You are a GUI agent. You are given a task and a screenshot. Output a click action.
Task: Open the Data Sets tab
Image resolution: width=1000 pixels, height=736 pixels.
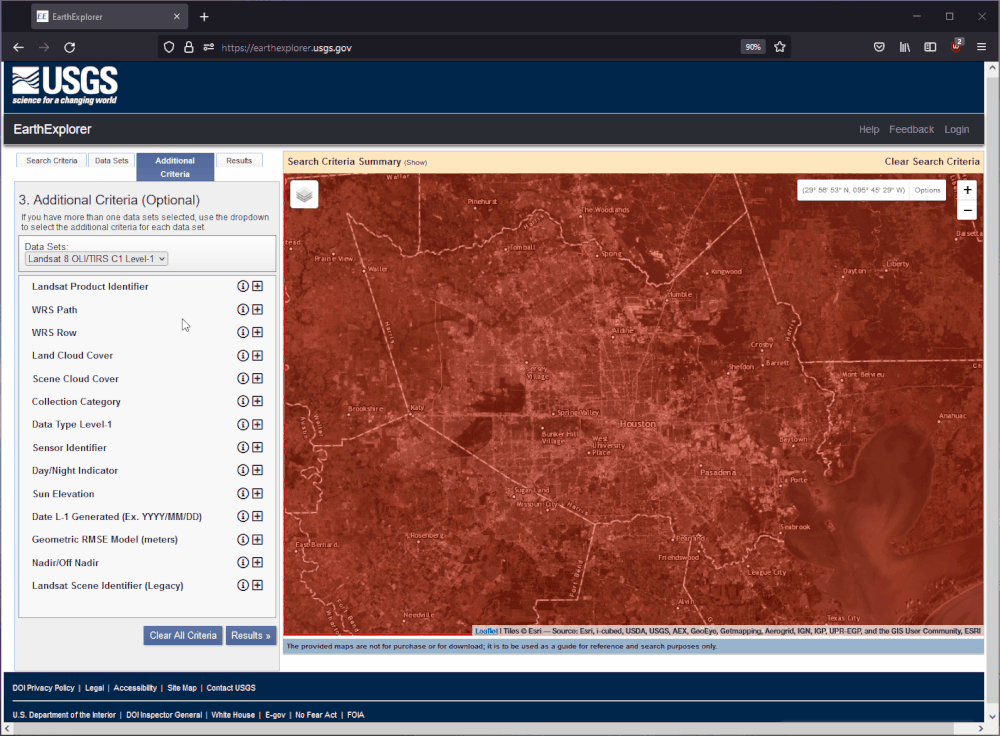110,160
